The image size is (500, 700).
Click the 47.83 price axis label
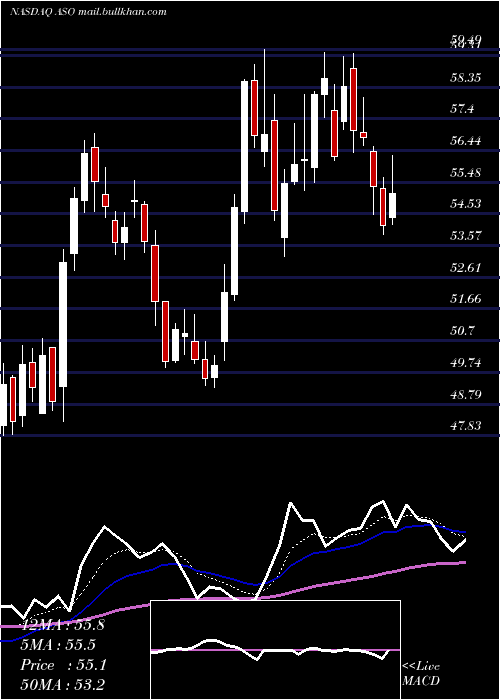(466, 426)
